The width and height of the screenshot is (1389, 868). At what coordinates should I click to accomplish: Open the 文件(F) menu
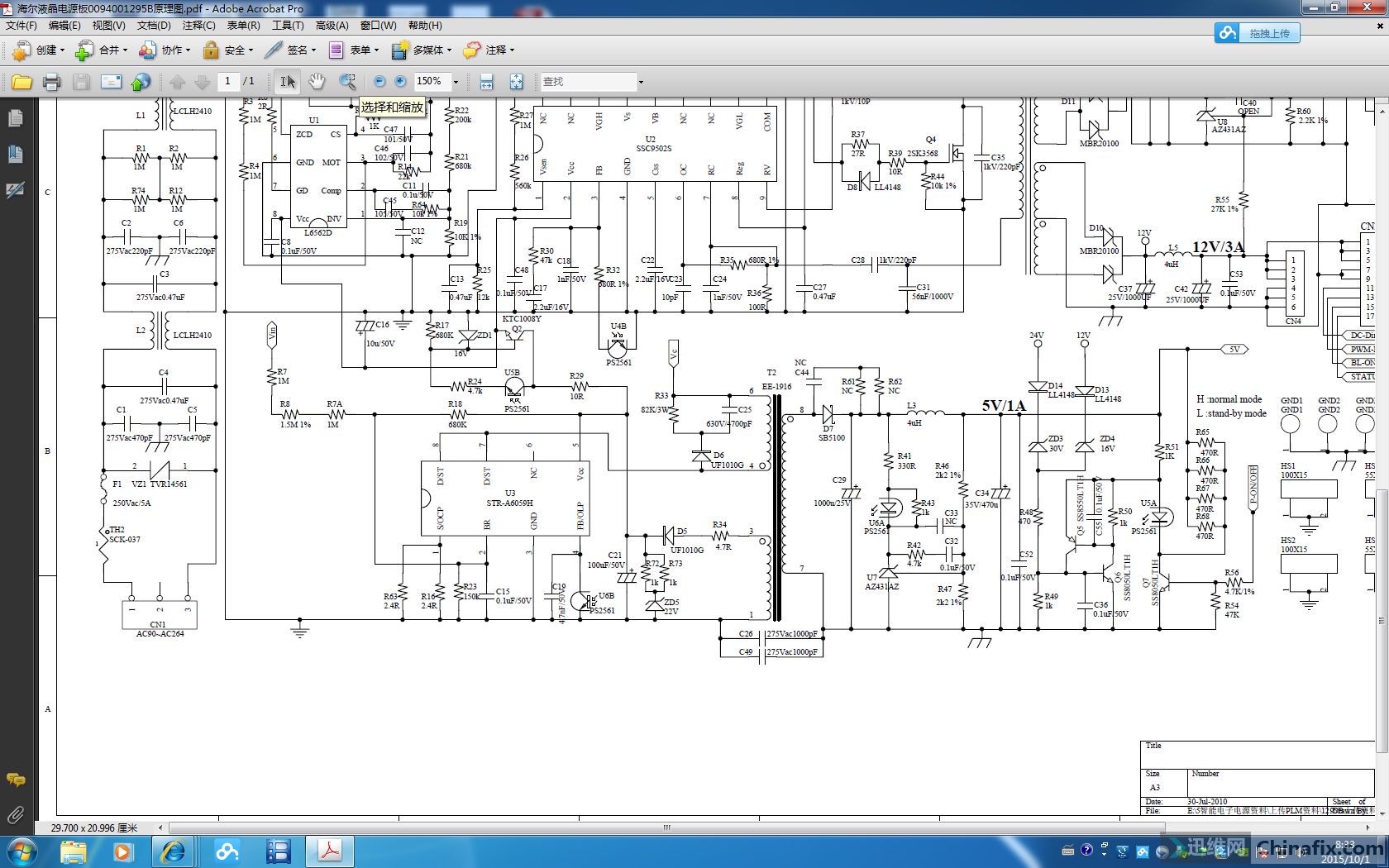[21, 26]
